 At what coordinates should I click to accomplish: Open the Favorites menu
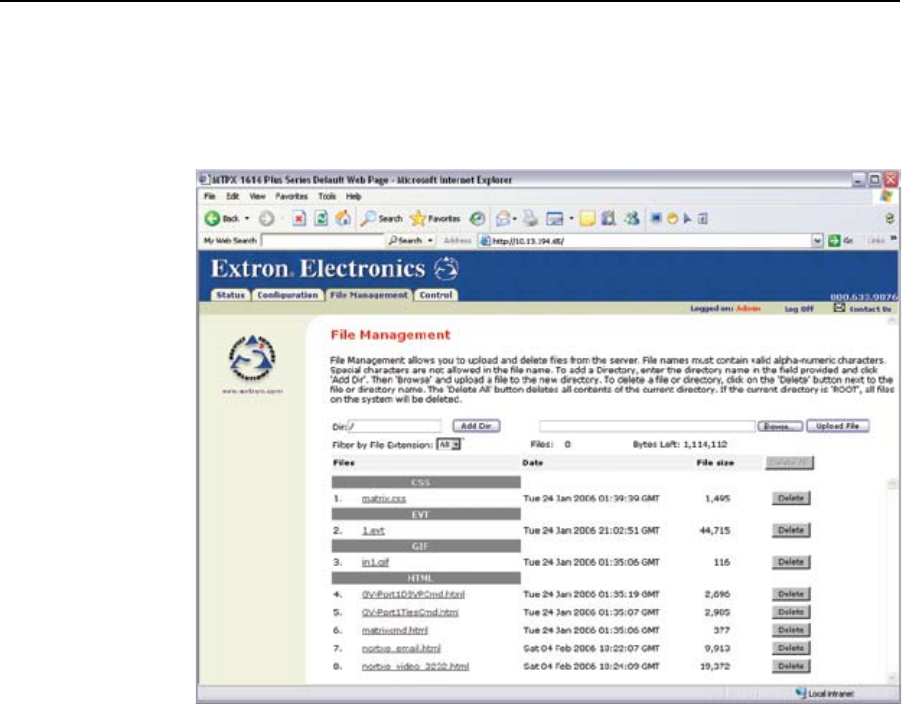tap(292, 196)
